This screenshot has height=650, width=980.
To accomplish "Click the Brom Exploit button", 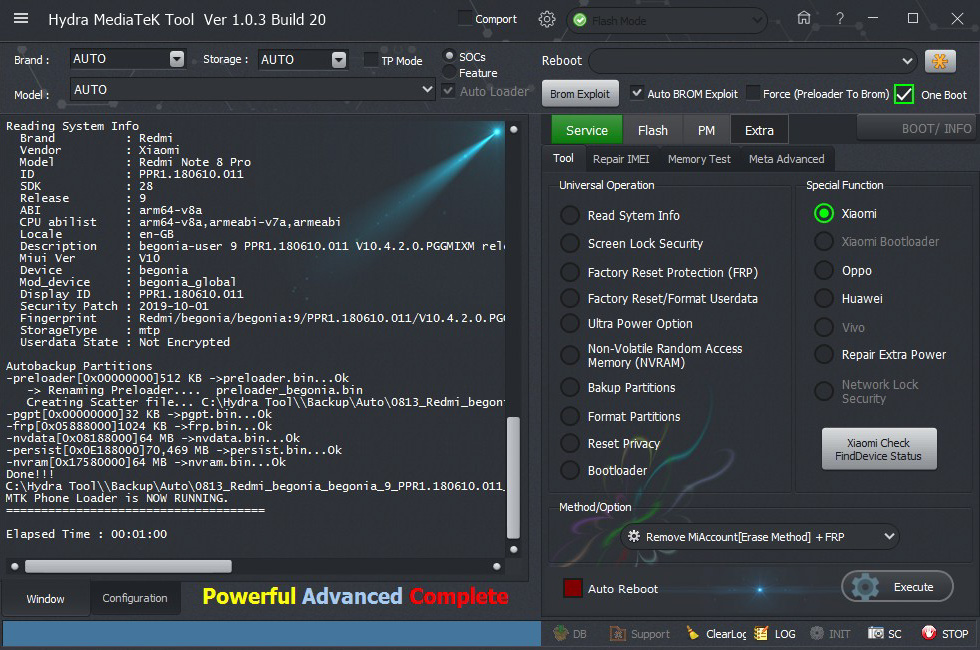I will [x=579, y=94].
